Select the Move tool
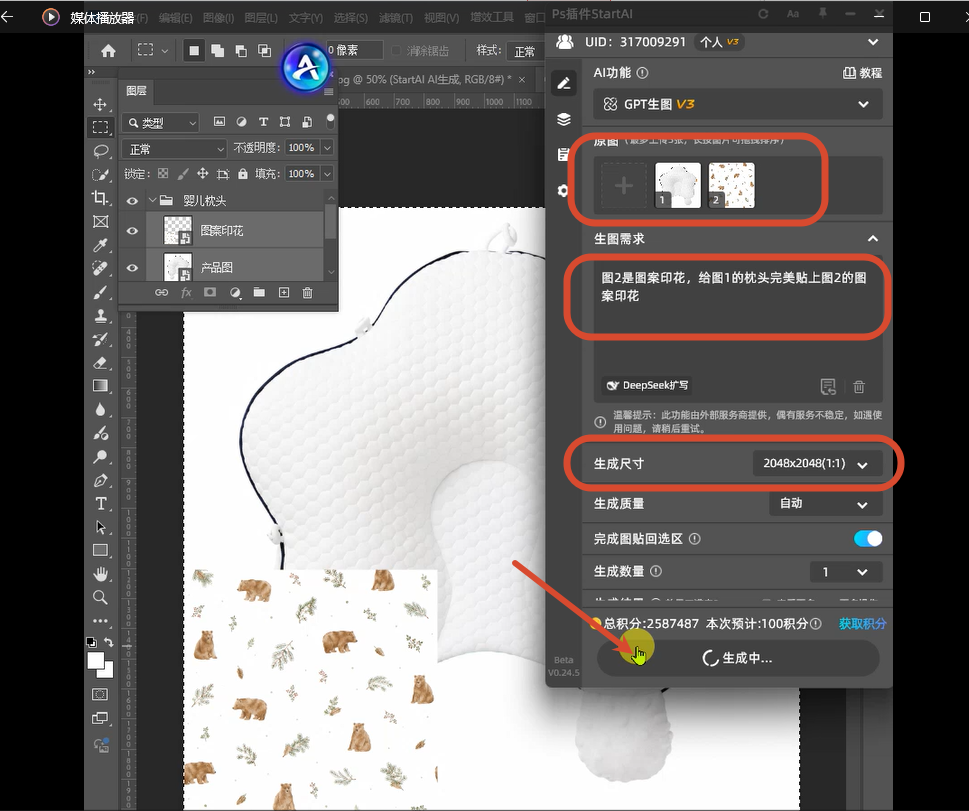969x811 pixels. [x=100, y=104]
